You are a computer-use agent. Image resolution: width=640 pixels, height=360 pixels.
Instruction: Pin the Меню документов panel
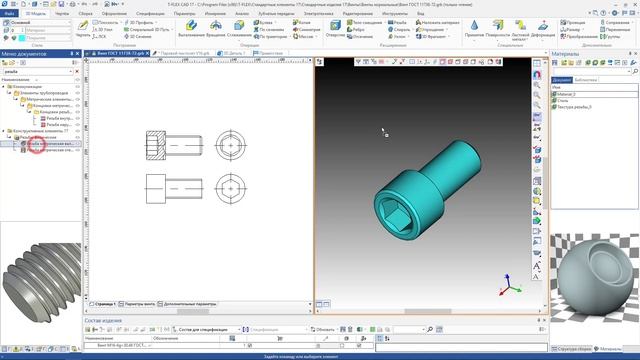coord(71,53)
